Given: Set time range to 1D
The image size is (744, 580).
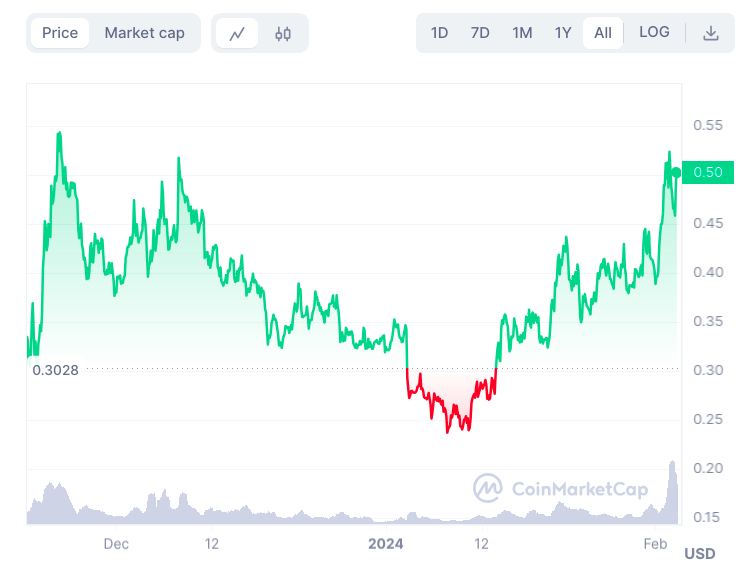Looking at the screenshot, I should tap(439, 33).
